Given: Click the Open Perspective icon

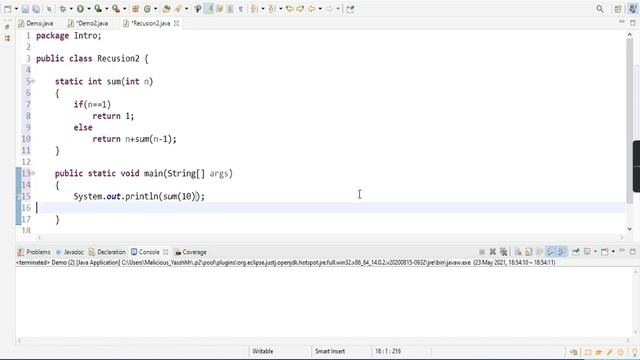Looking at the screenshot, I should pos(618,9).
